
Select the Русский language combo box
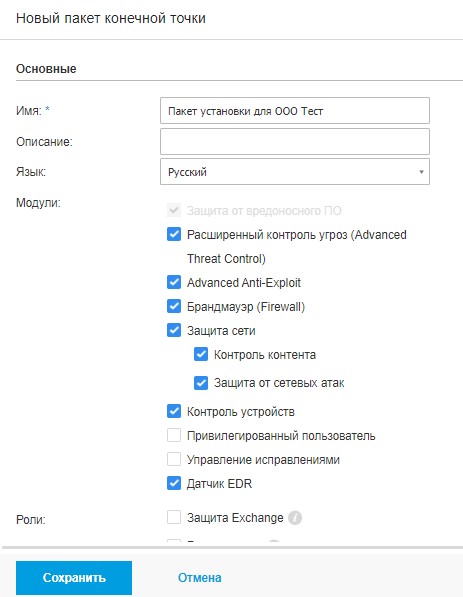pyautogui.click(x=295, y=172)
